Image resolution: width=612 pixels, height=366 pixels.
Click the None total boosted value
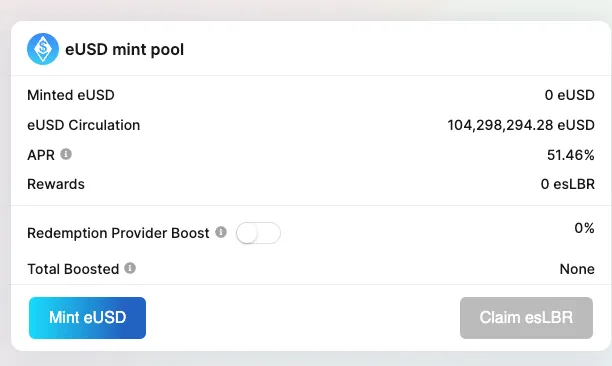[577, 269]
